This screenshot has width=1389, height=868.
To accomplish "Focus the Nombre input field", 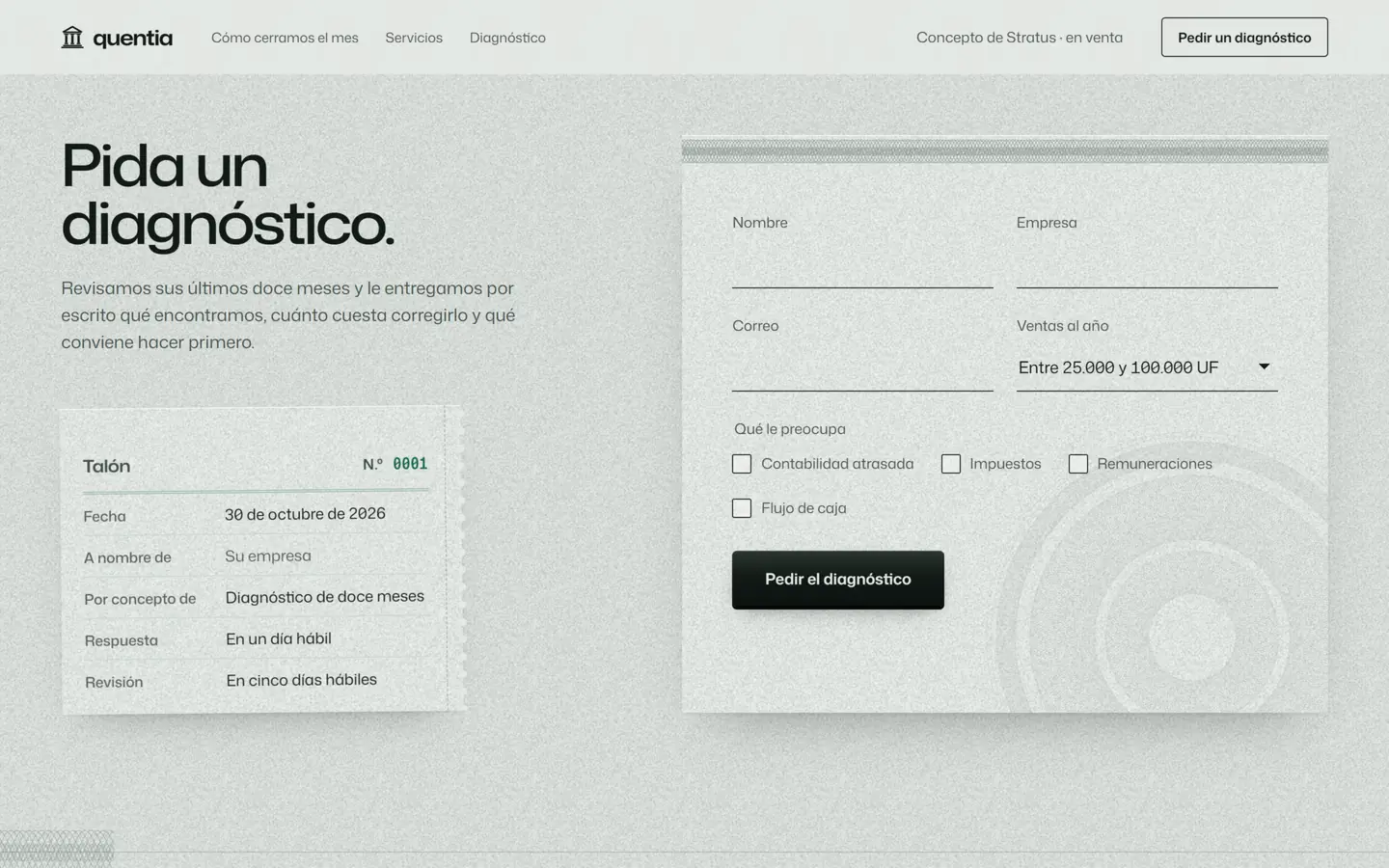I will (x=862, y=264).
